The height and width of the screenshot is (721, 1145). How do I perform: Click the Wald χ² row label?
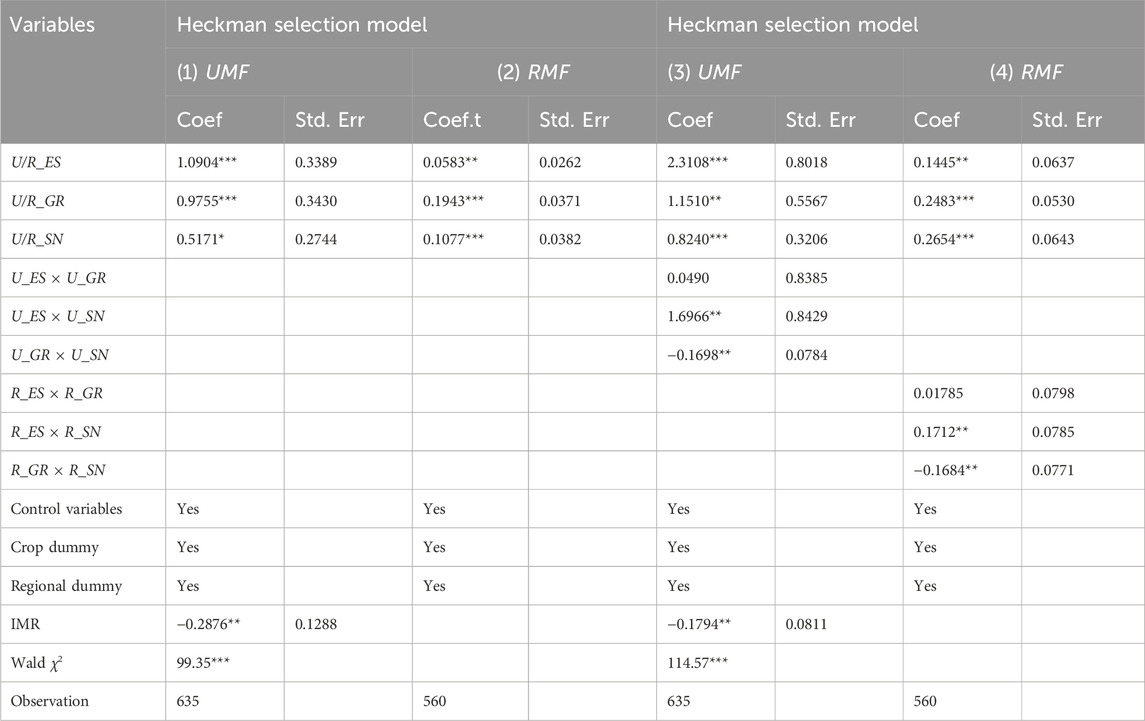click(x=38, y=663)
